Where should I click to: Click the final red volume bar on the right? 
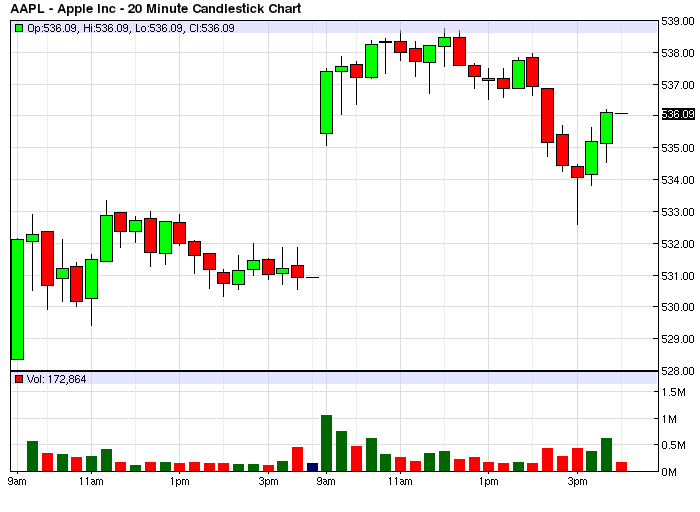pyautogui.click(x=621, y=467)
